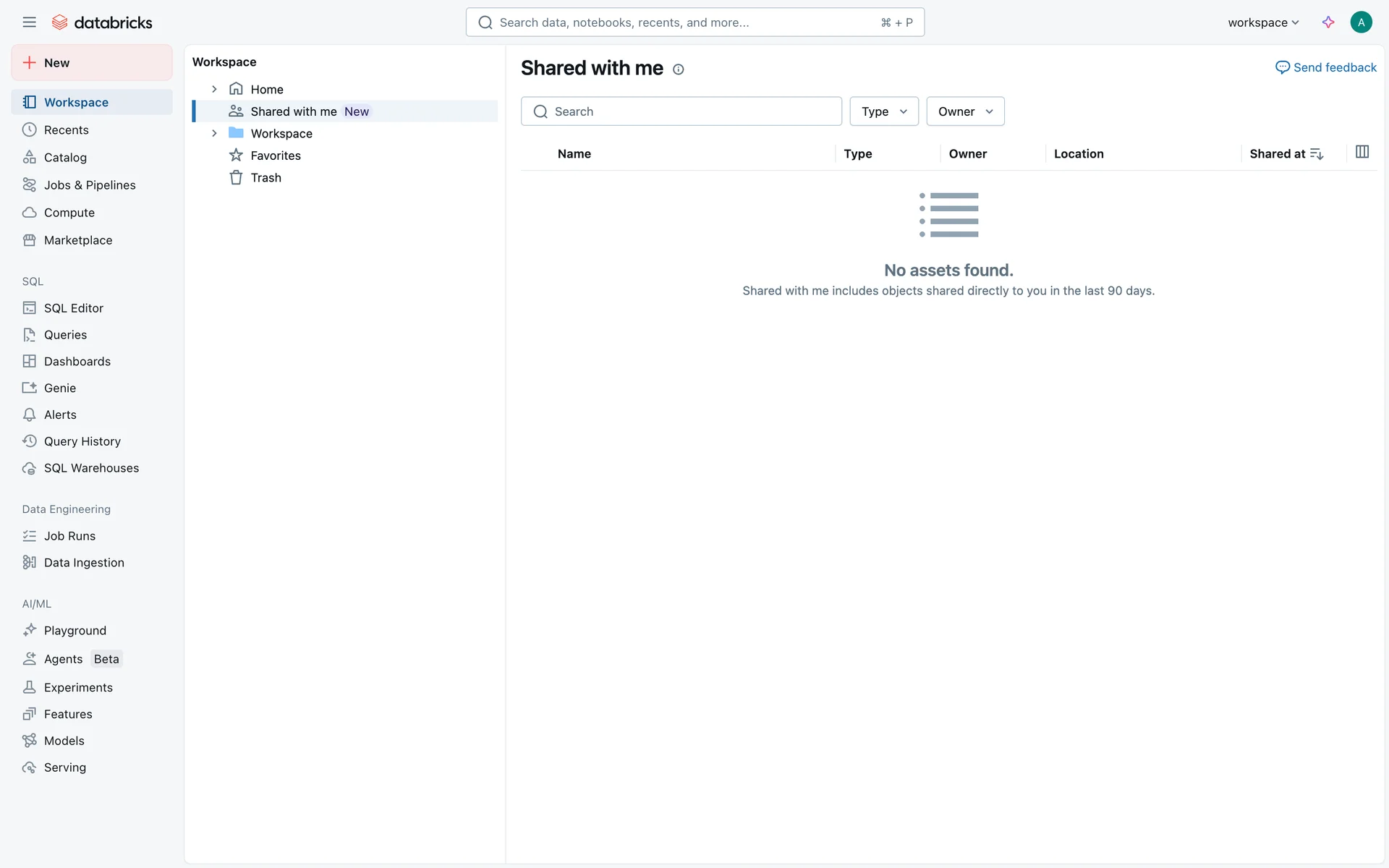Expand the Home tree node
The width and height of the screenshot is (1389, 868).
[214, 89]
